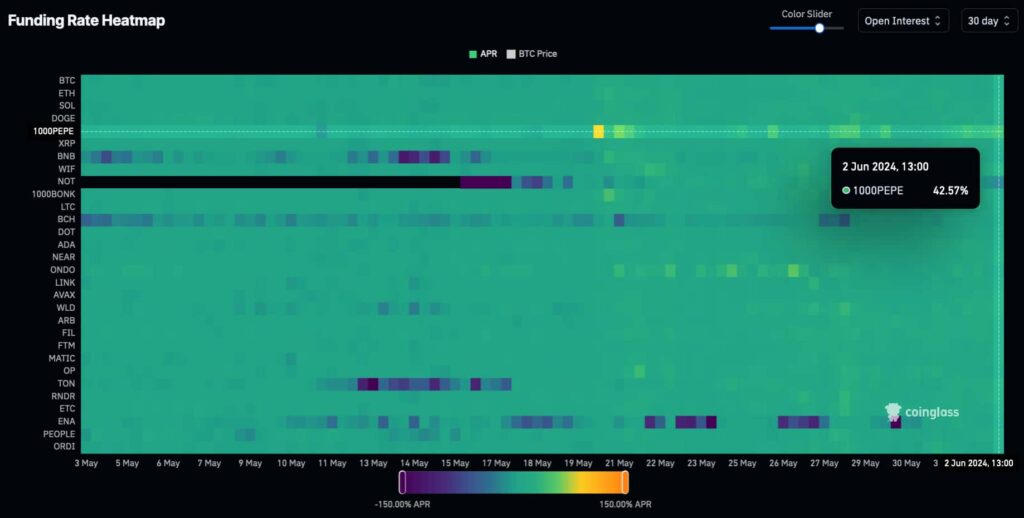
Task: Click the bright yellow 1000PEPE heatmap cell
Action: coord(598,131)
